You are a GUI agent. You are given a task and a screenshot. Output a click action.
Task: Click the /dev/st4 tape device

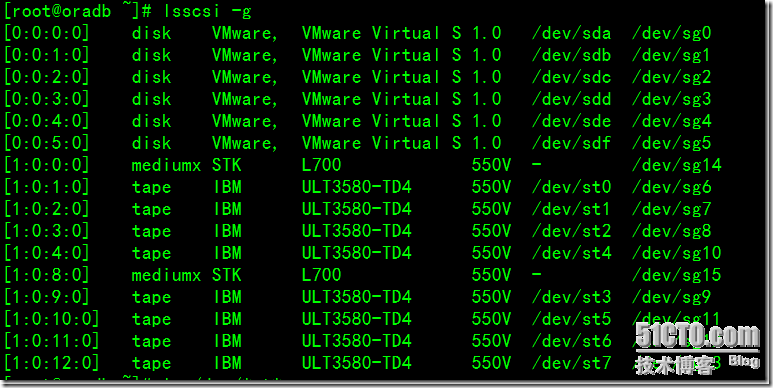click(571, 253)
